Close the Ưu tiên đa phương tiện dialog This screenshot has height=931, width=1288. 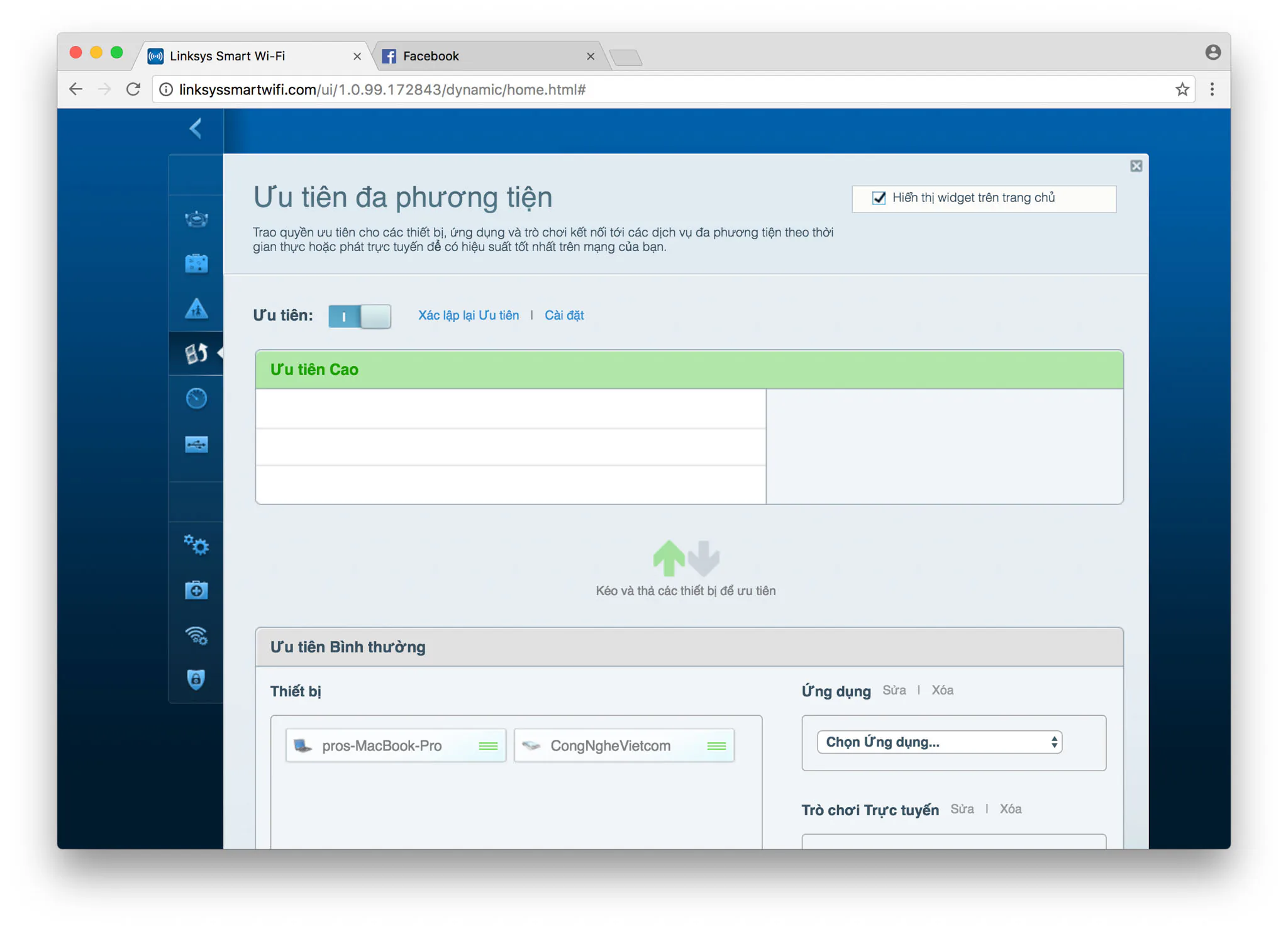click(x=1136, y=166)
